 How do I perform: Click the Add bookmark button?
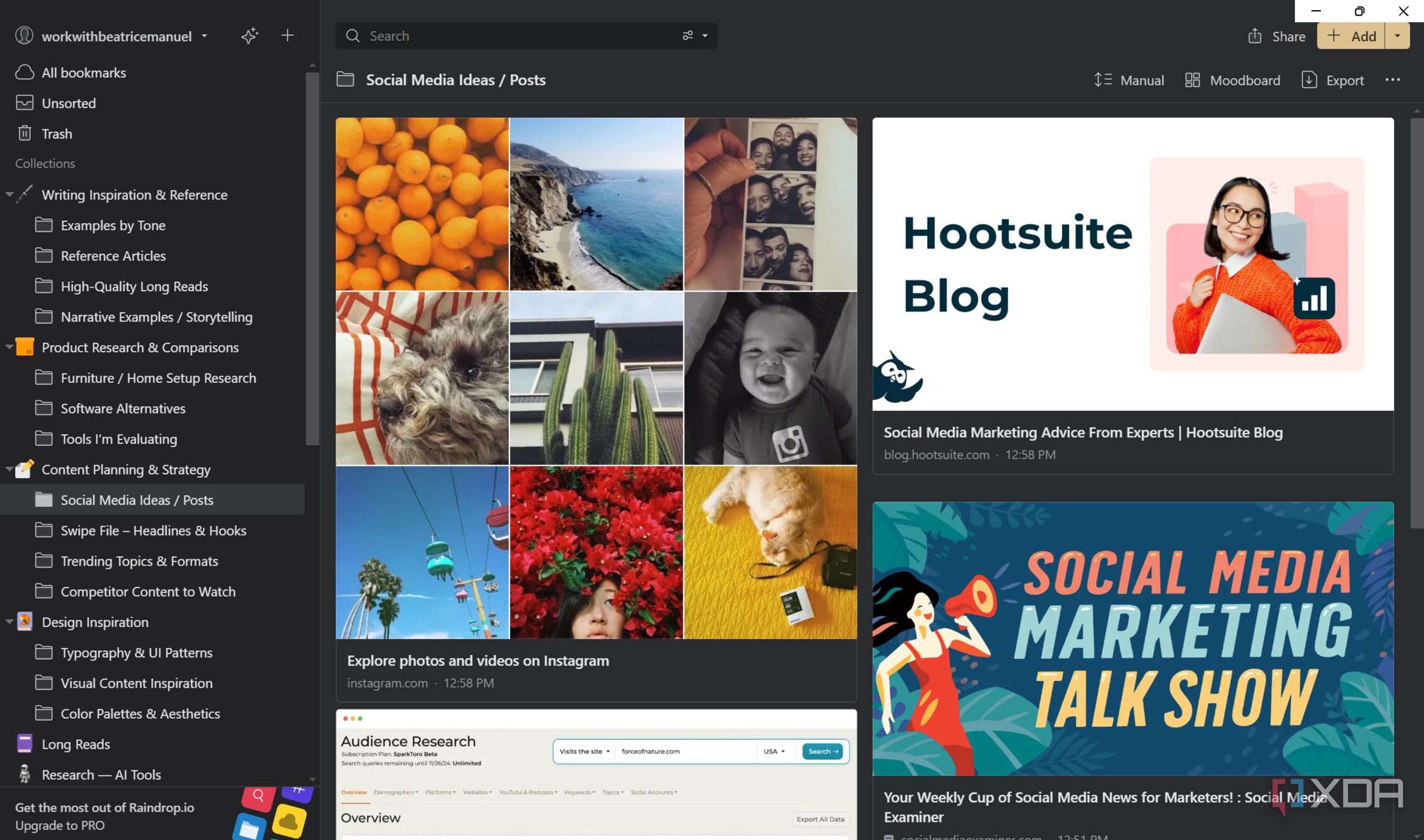tap(1351, 36)
